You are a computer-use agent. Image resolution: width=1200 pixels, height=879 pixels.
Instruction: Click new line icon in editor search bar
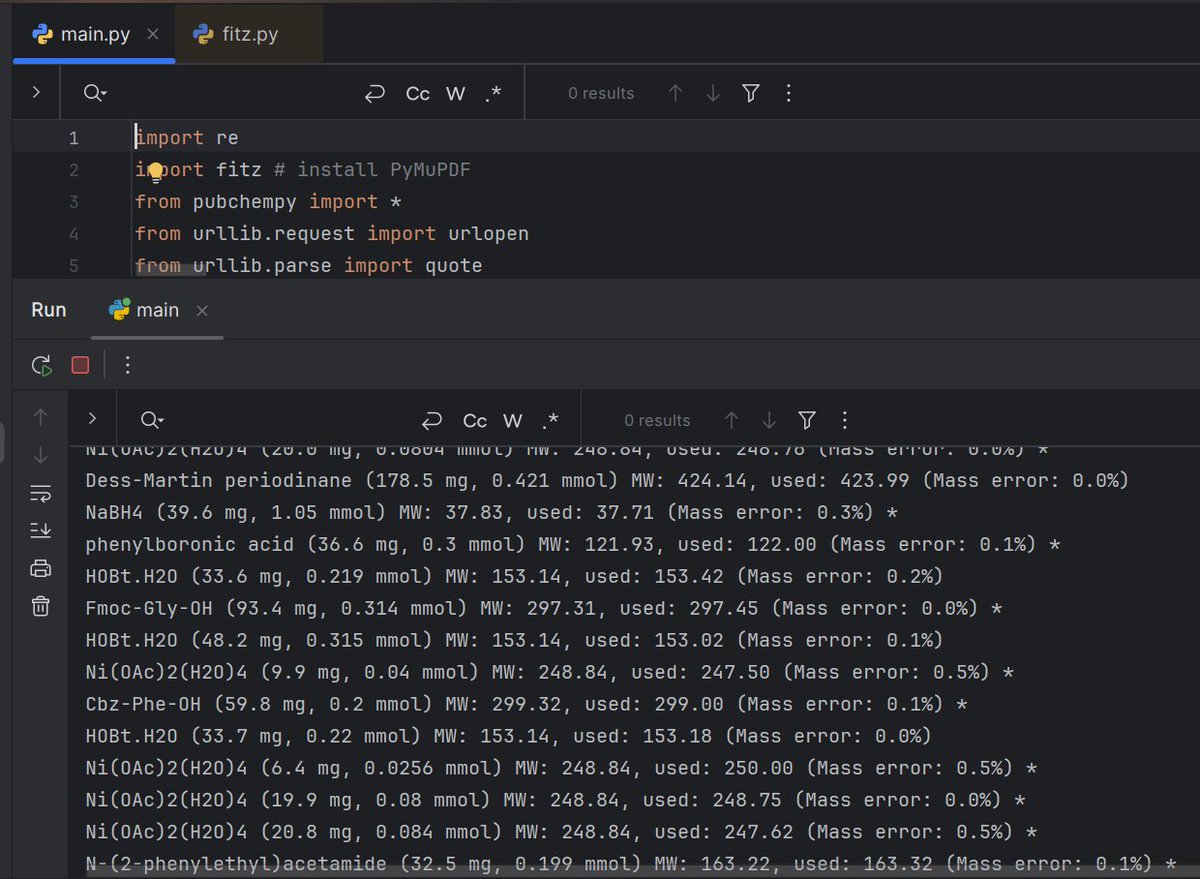375,93
